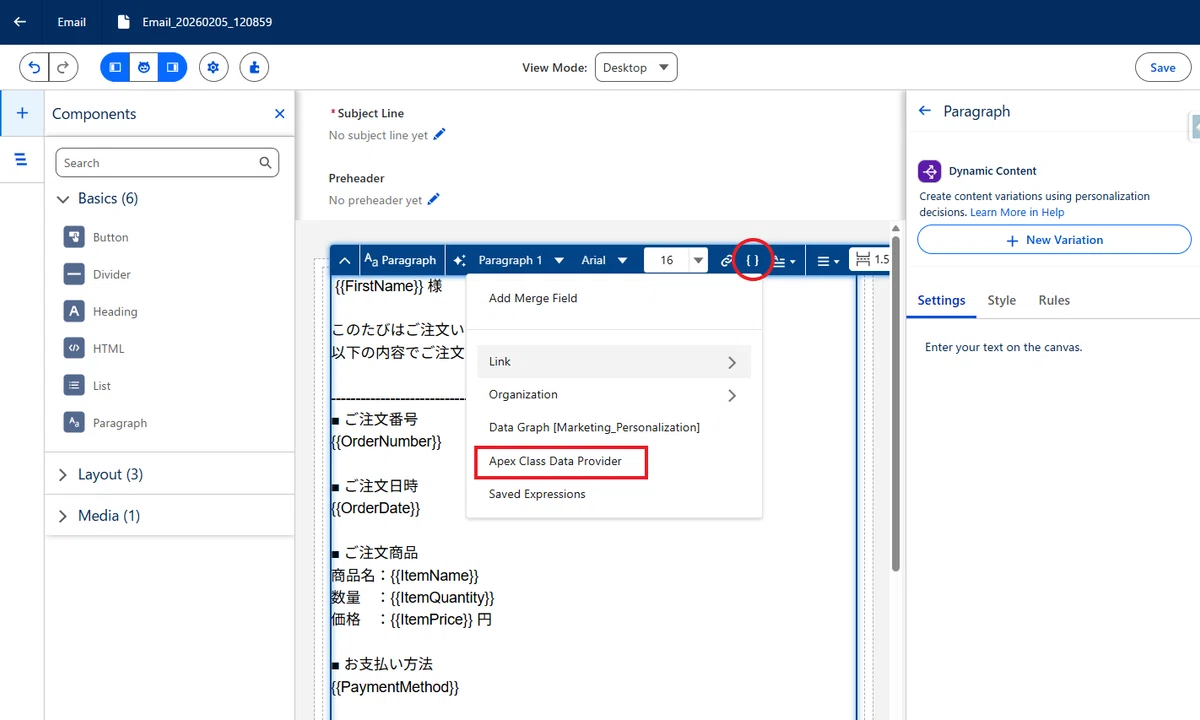The image size is (1200, 720).
Task: Expand the Media (1) section
Action: click(98, 516)
